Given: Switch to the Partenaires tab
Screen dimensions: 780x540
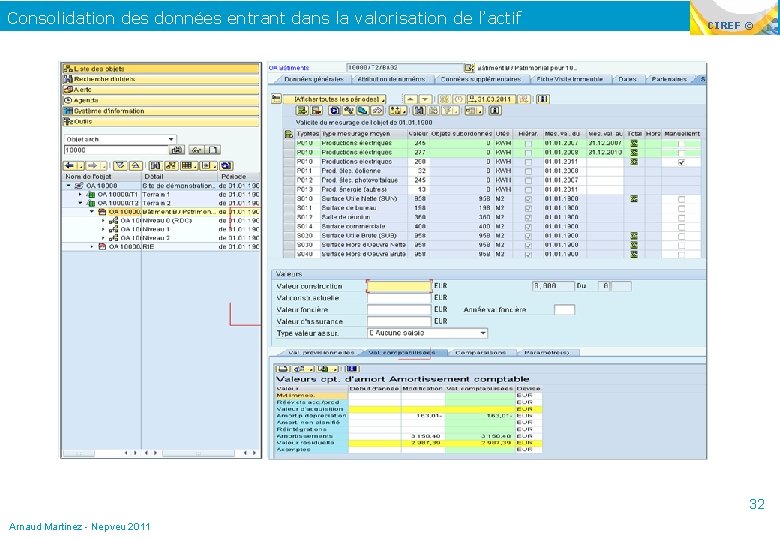Looking at the screenshot, I should [x=669, y=79].
